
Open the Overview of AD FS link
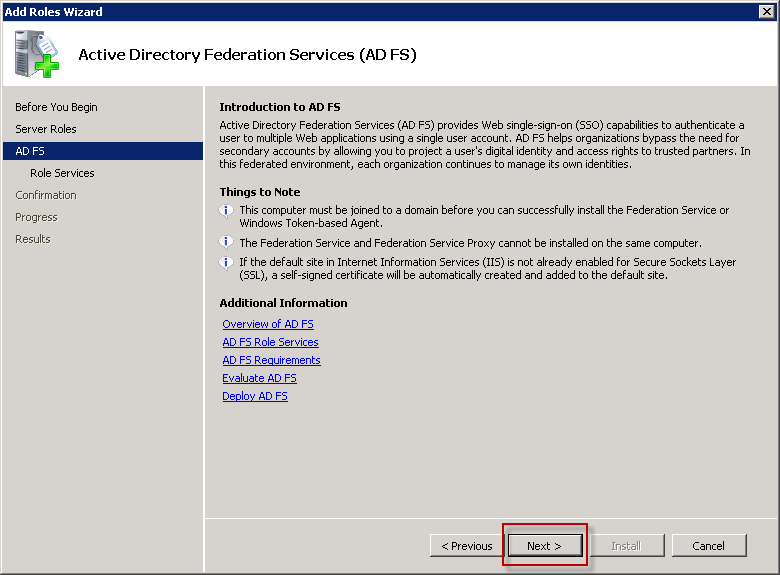pos(268,324)
